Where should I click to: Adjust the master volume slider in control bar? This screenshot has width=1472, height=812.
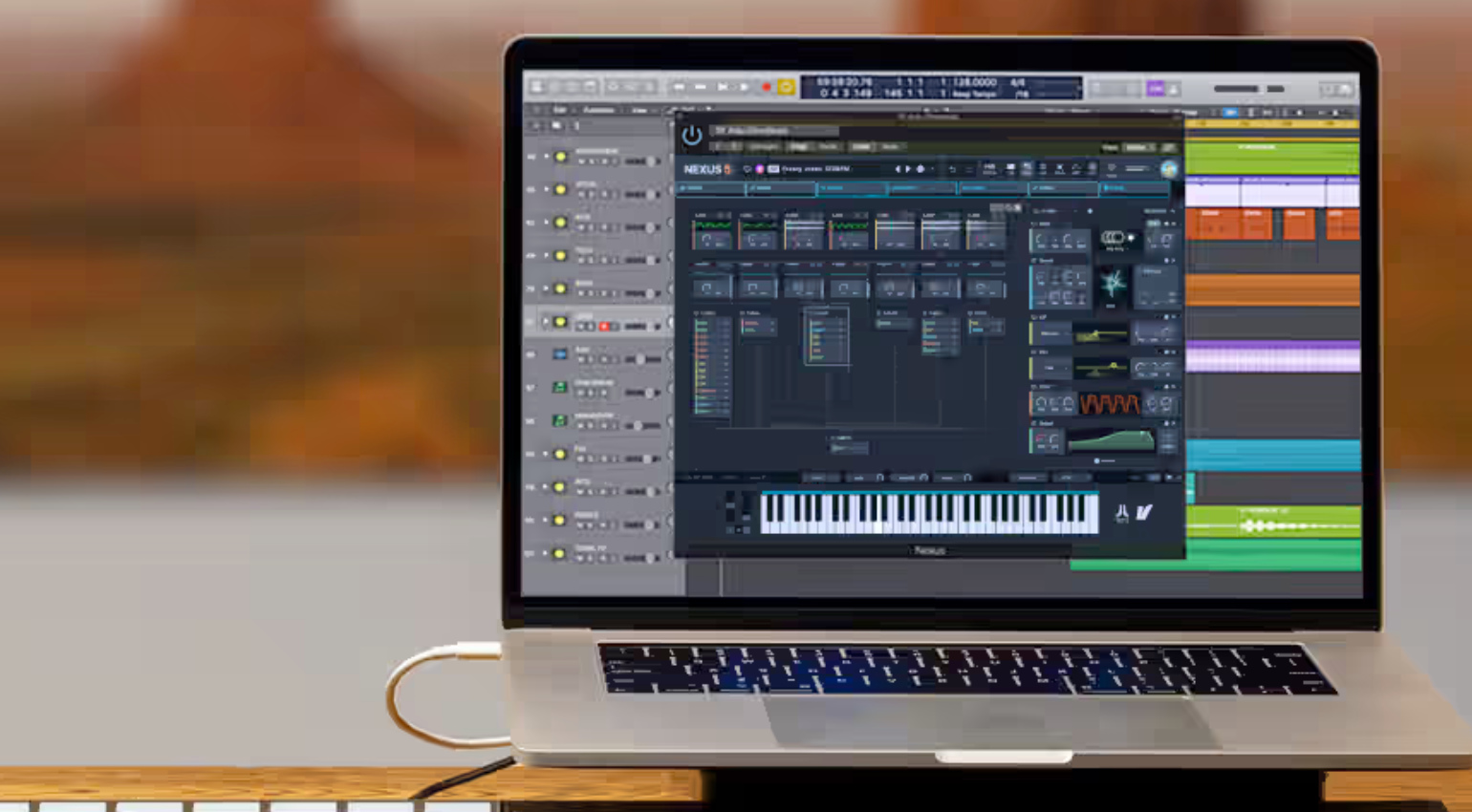1250,89
